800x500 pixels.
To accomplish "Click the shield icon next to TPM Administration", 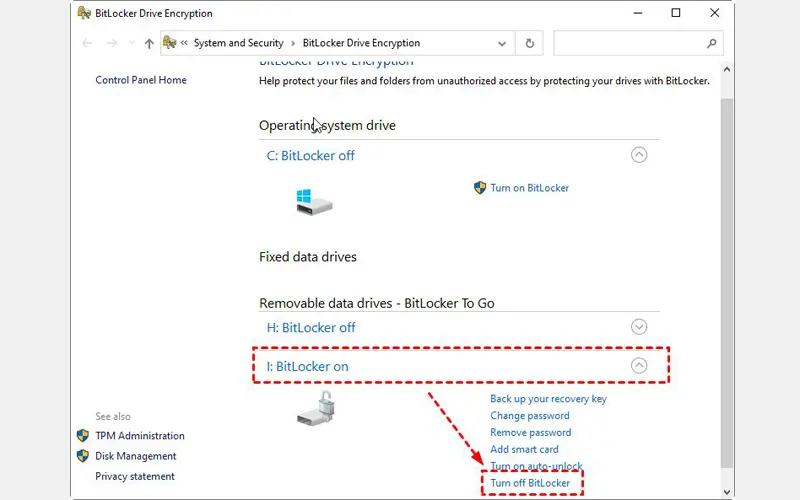I will (x=83, y=436).
